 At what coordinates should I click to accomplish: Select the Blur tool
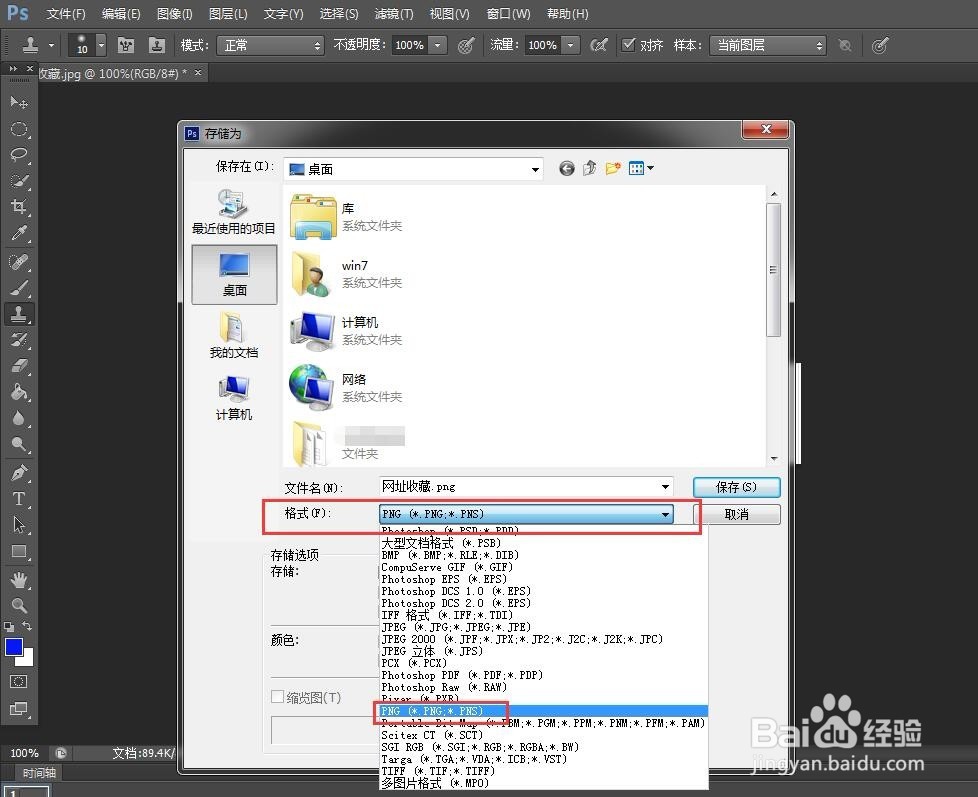click(19, 418)
